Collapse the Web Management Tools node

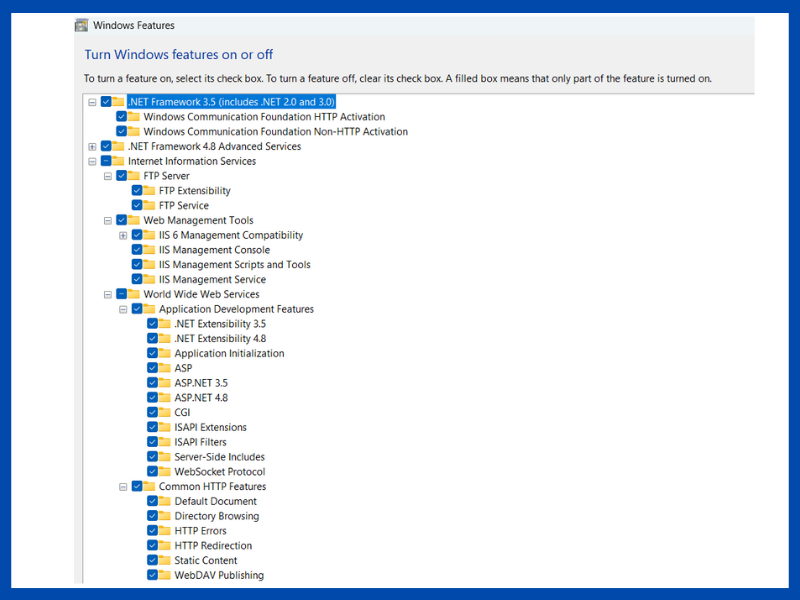(108, 221)
